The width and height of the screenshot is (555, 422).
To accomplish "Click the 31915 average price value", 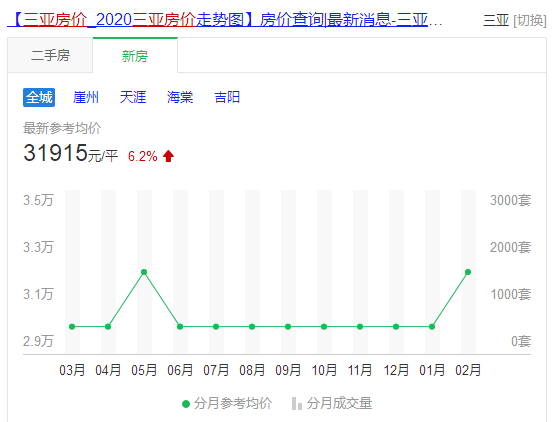I will click(x=56, y=153).
